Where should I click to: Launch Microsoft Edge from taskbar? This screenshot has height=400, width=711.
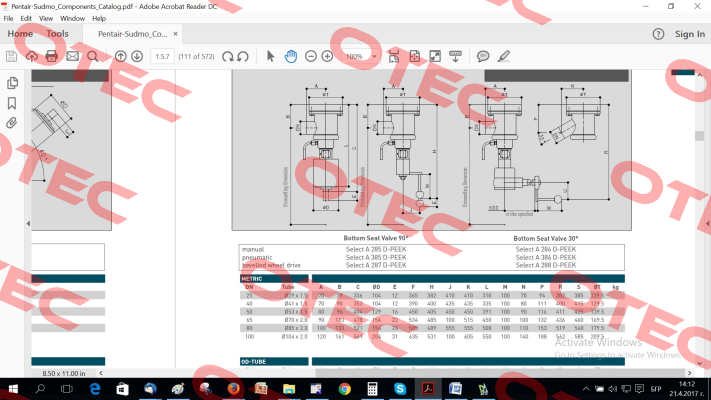pyautogui.click(x=95, y=389)
